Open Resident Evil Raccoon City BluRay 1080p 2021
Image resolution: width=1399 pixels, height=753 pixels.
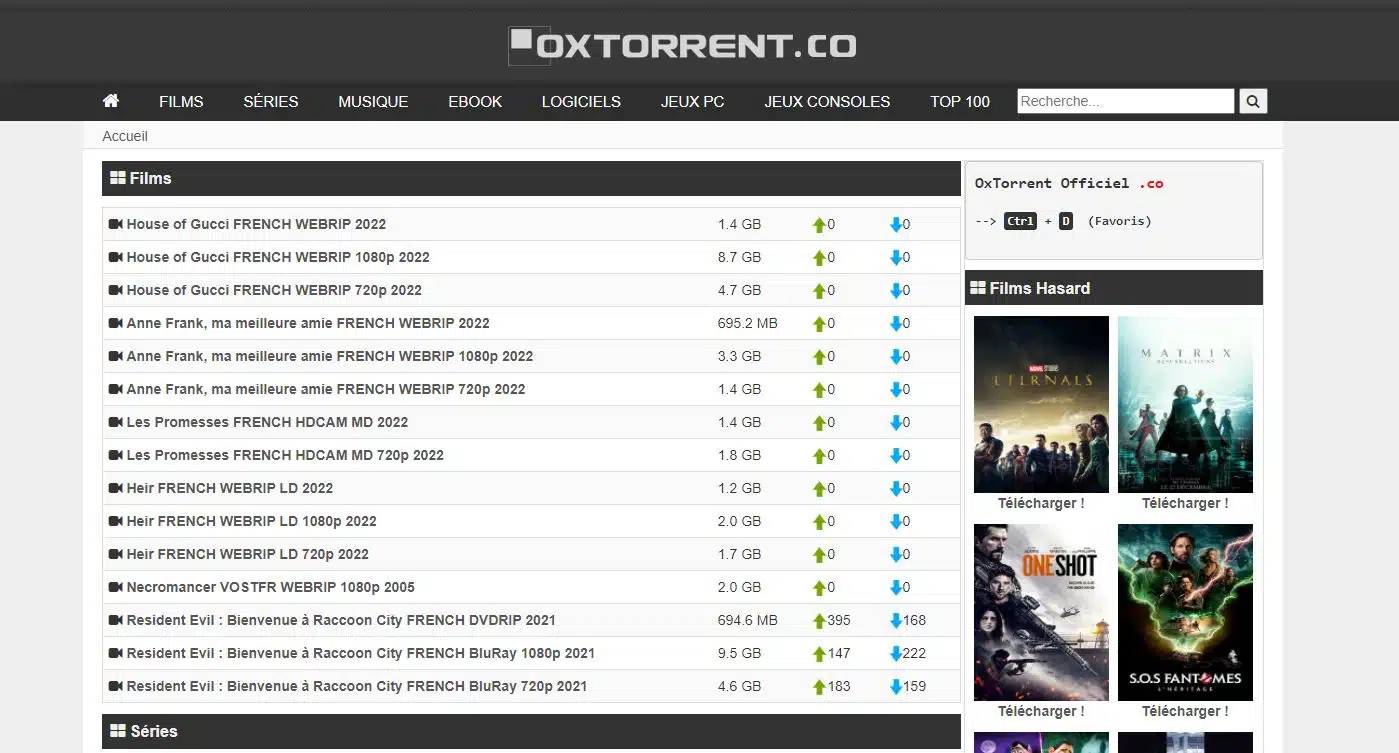click(x=361, y=653)
